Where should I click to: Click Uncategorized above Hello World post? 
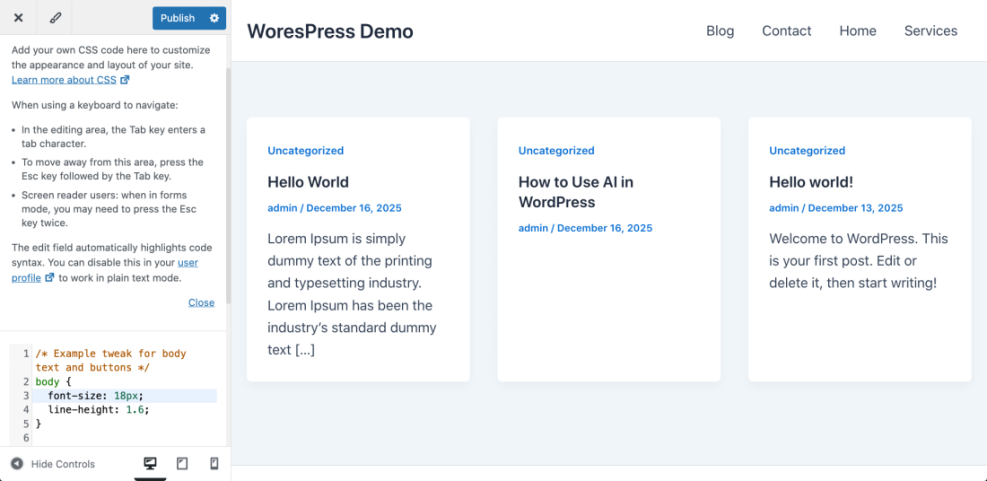(305, 150)
